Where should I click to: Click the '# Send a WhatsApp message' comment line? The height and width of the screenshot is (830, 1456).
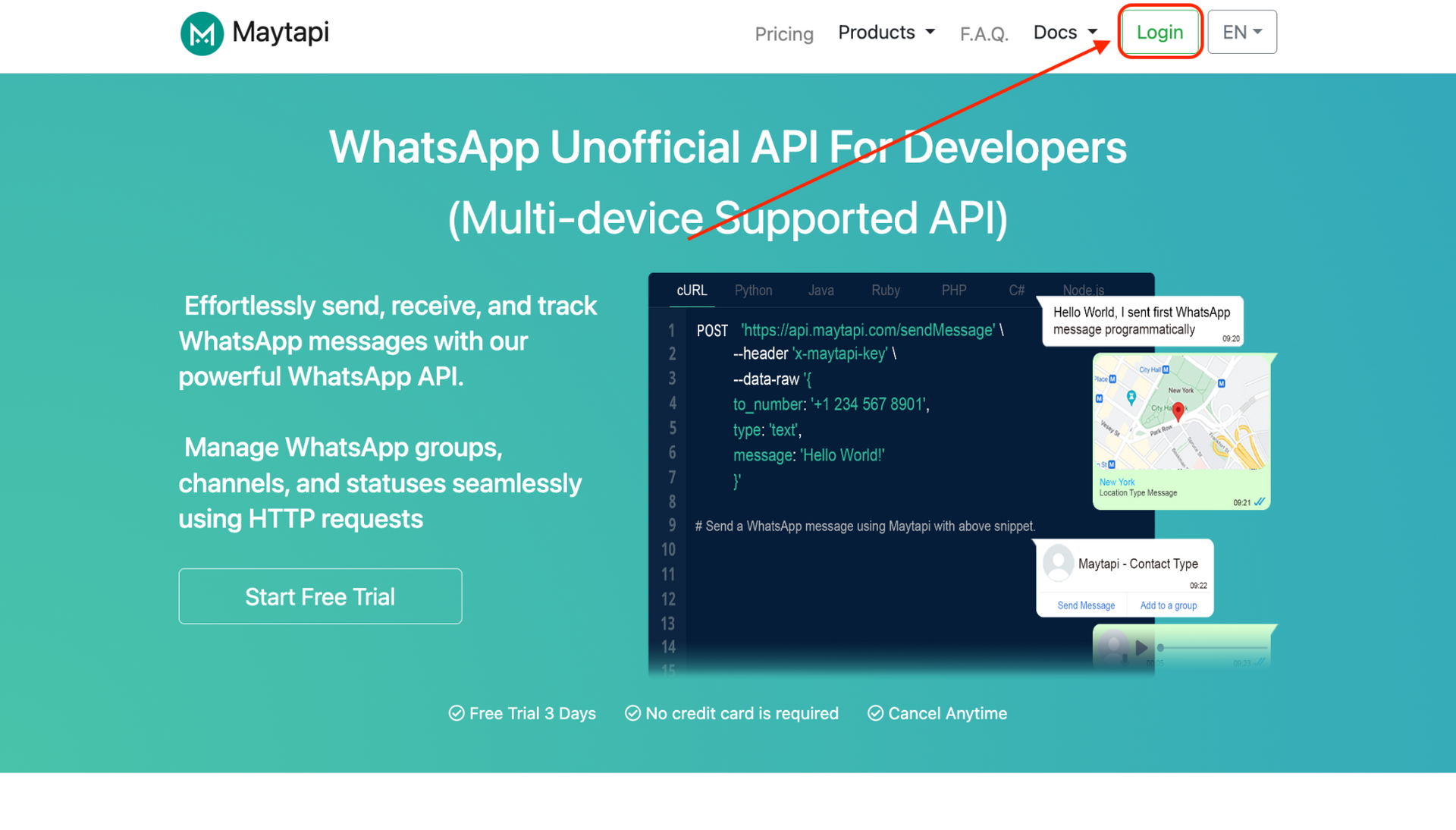click(865, 527)
